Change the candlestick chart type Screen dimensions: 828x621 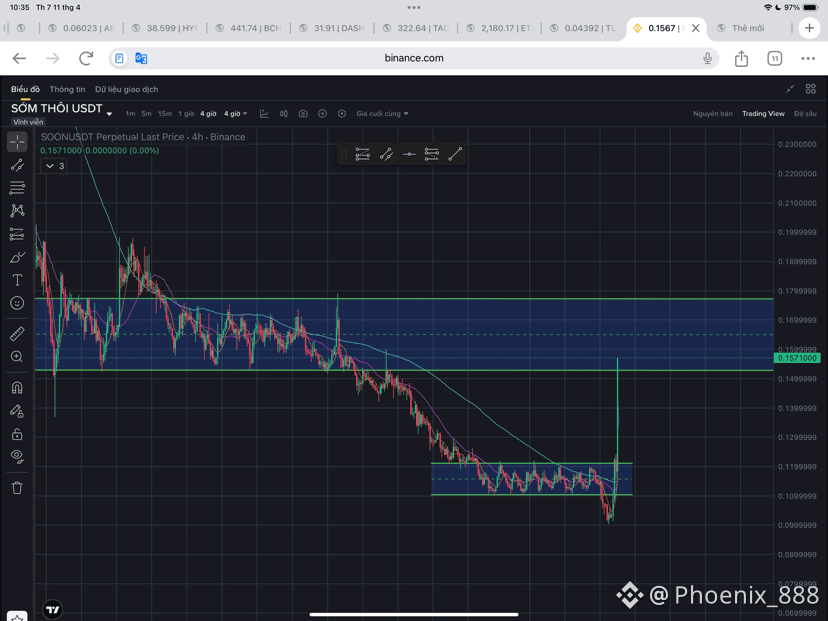point(284,114)
